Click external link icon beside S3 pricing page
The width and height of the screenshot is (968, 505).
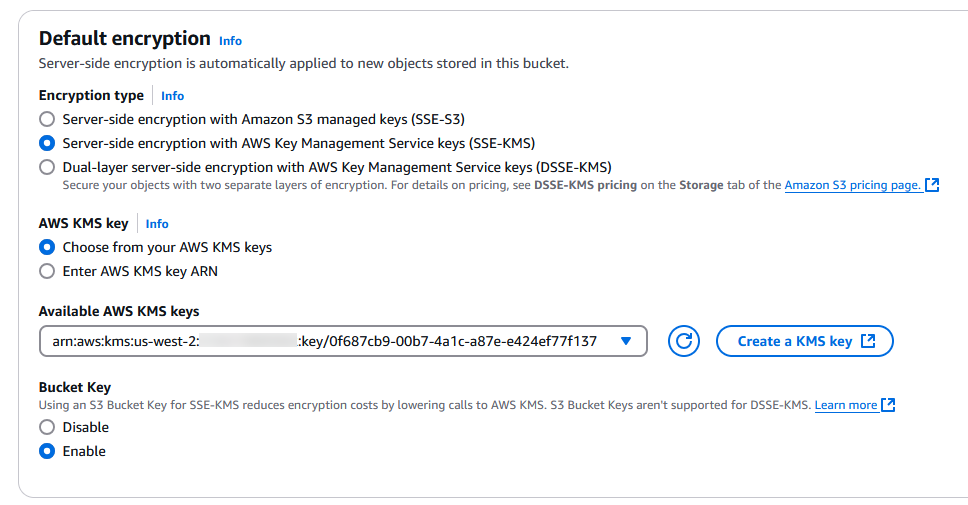(932, 185)
